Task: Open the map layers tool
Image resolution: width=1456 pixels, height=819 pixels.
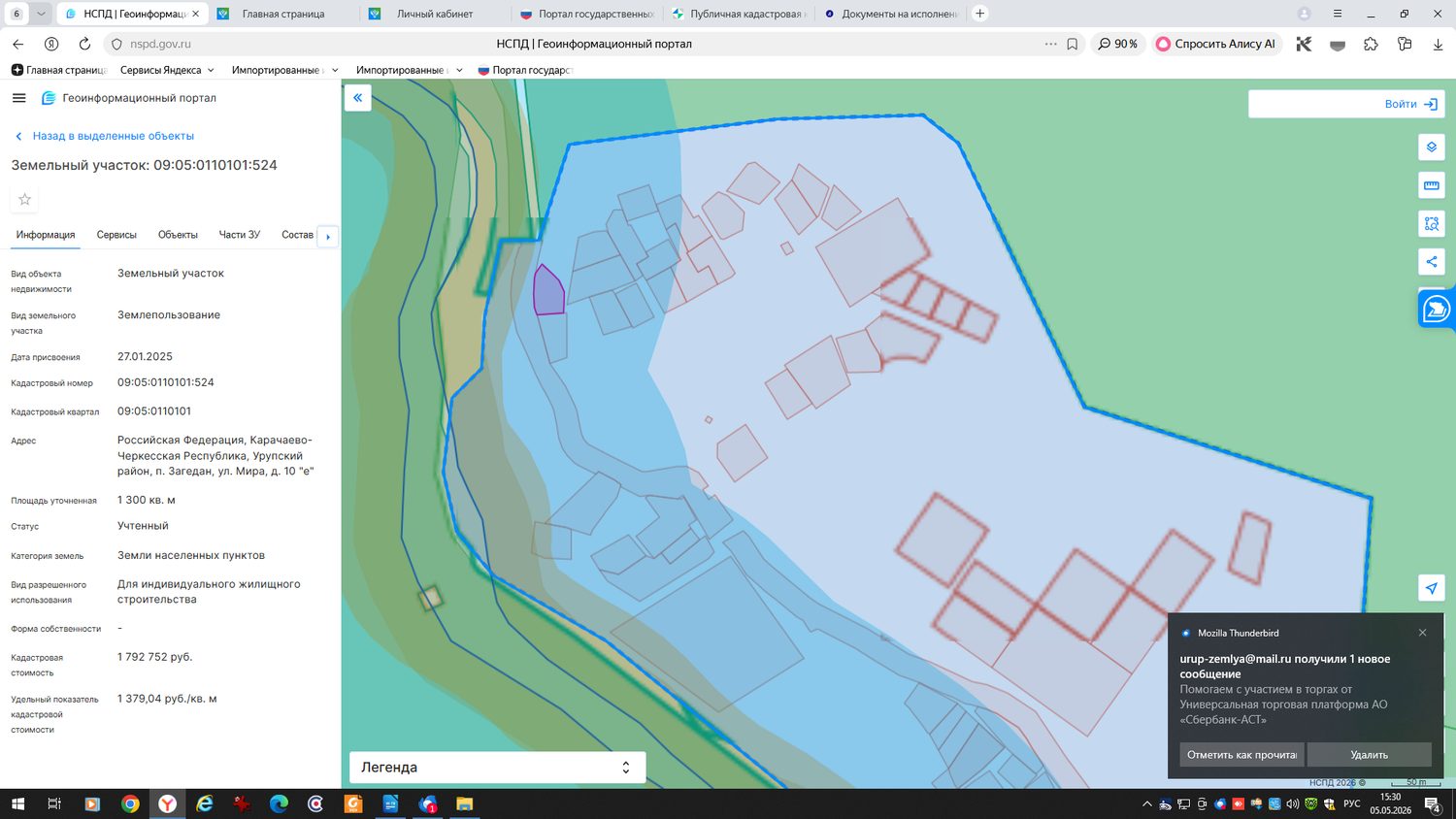Action: [x=1431, y=147]
